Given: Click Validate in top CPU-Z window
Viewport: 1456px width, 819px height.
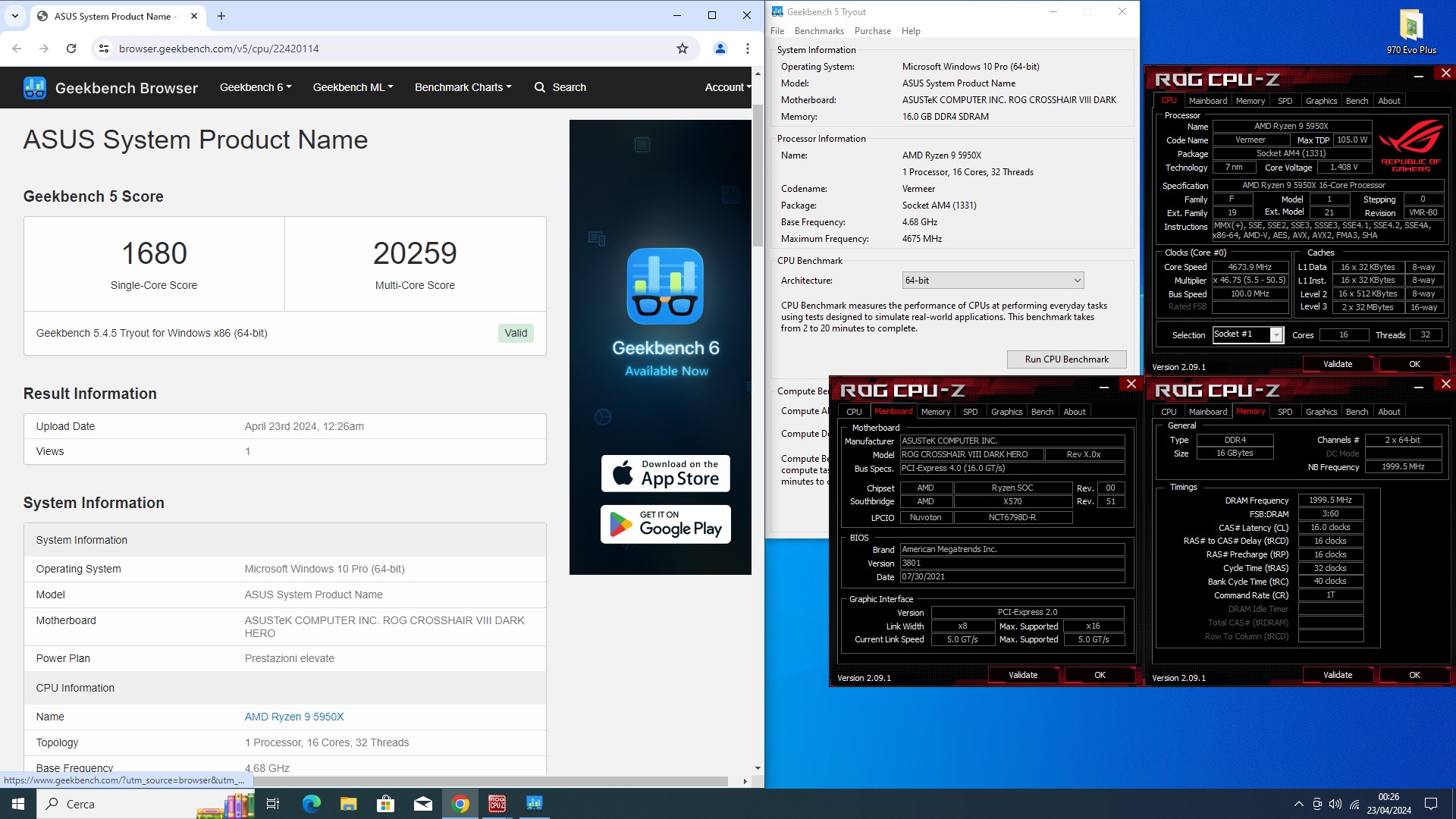Looking at the screenshot, I should [1338, 365].
